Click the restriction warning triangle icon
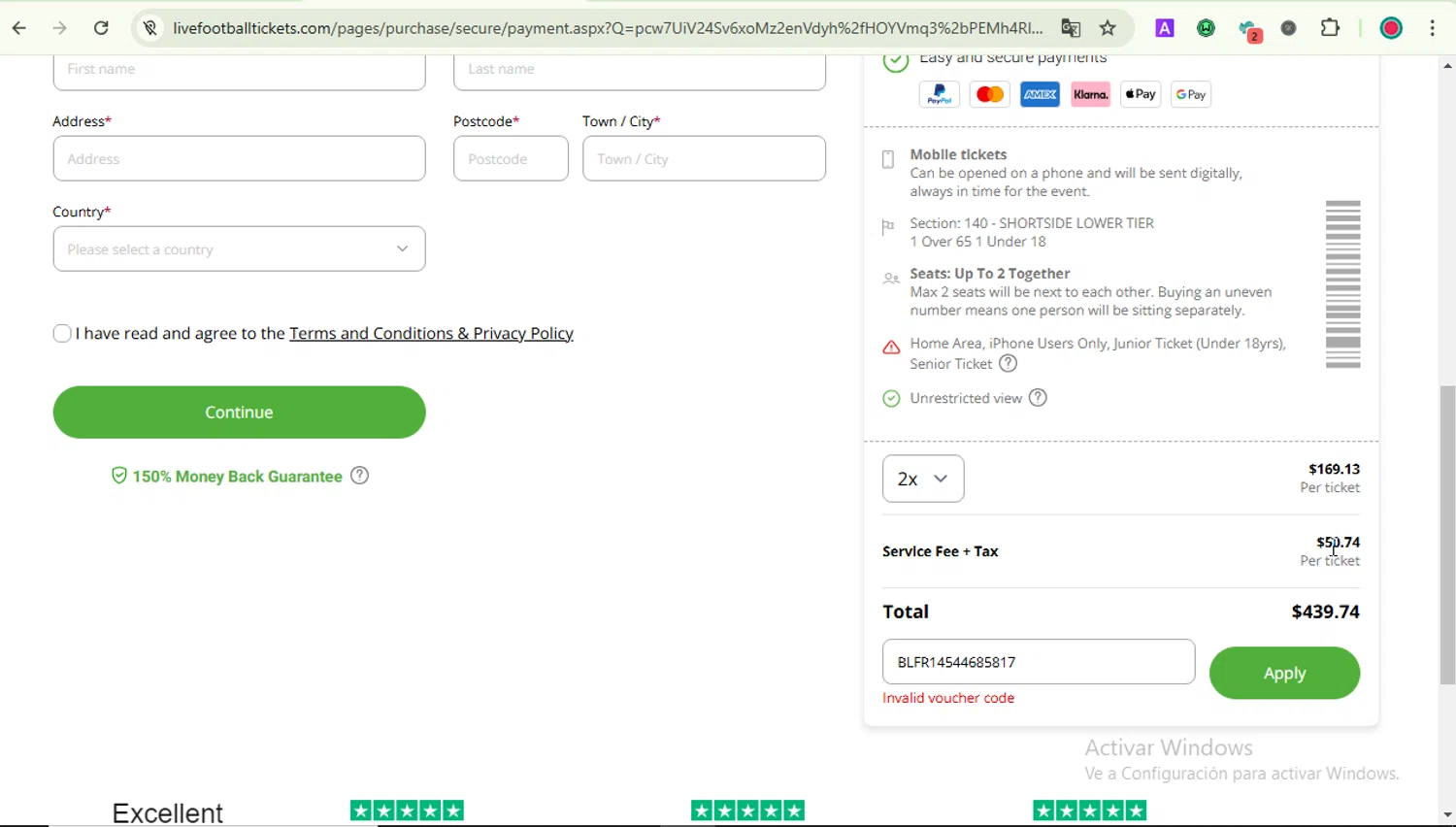The width and height of the screenshot is (1456, 827). click(x=891, y=347)
